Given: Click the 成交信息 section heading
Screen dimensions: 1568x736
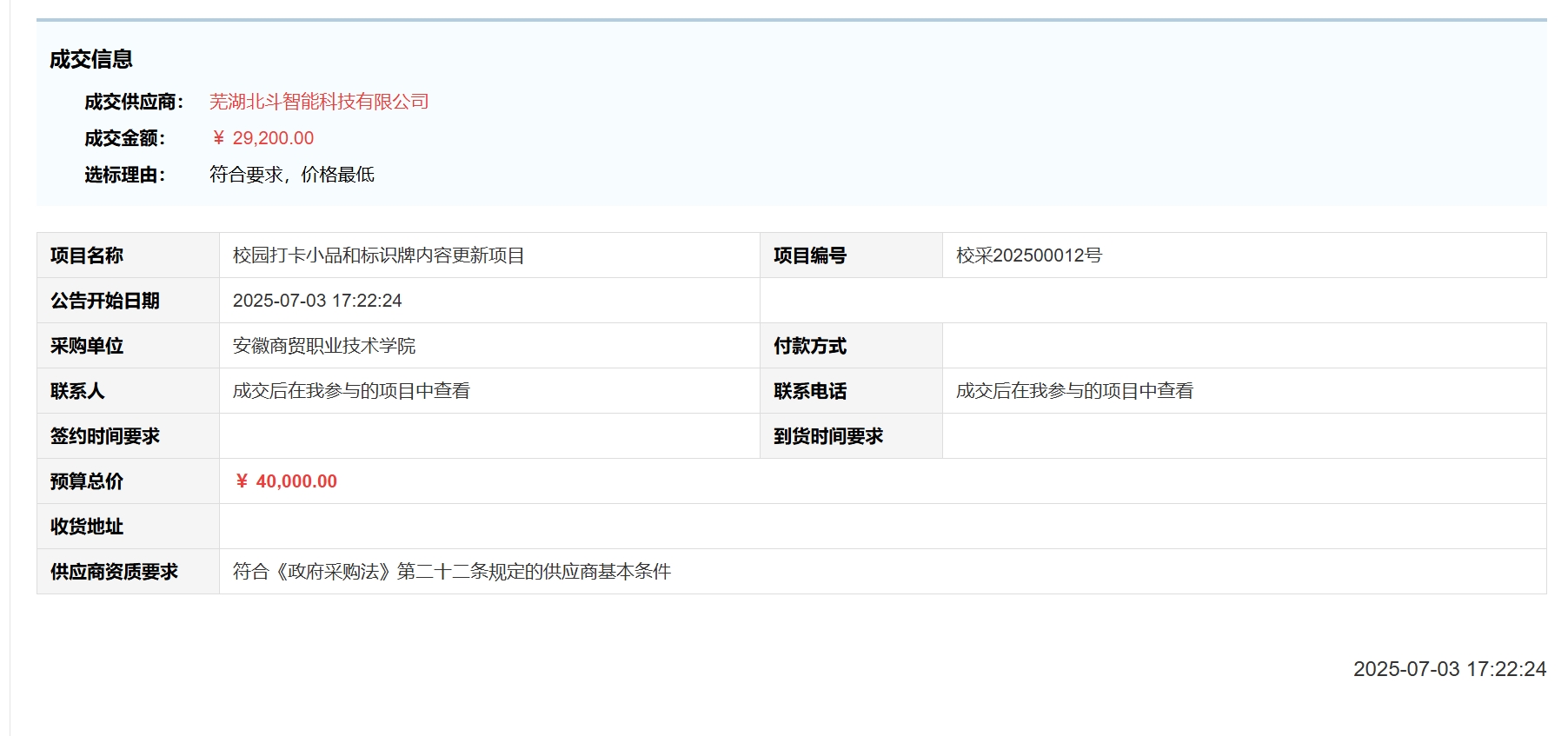Looking at the screenshot, I should [91, 59].
